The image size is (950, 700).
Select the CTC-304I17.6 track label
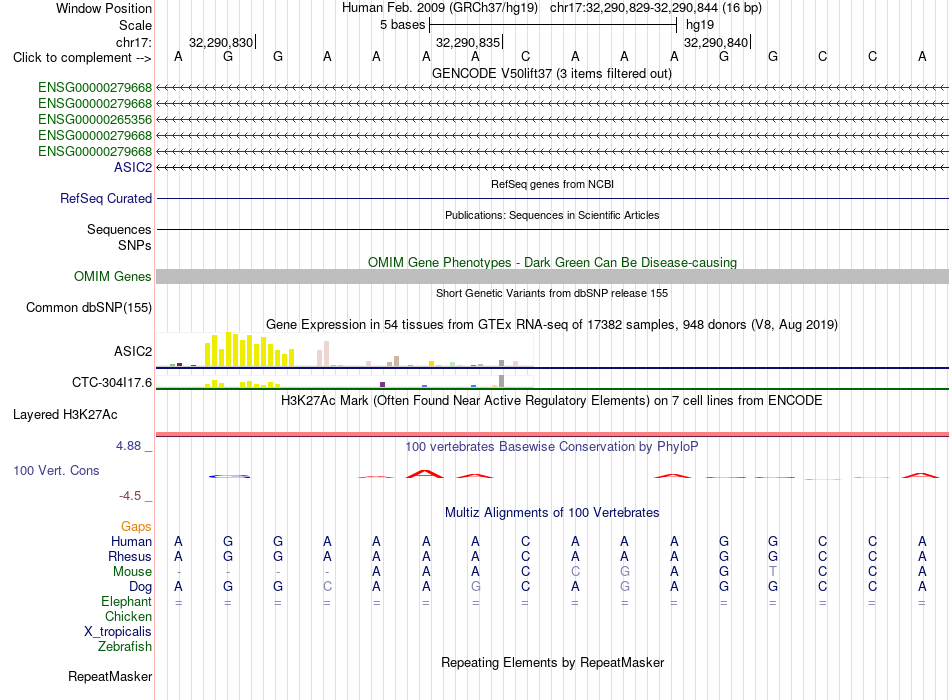[112, 382]
